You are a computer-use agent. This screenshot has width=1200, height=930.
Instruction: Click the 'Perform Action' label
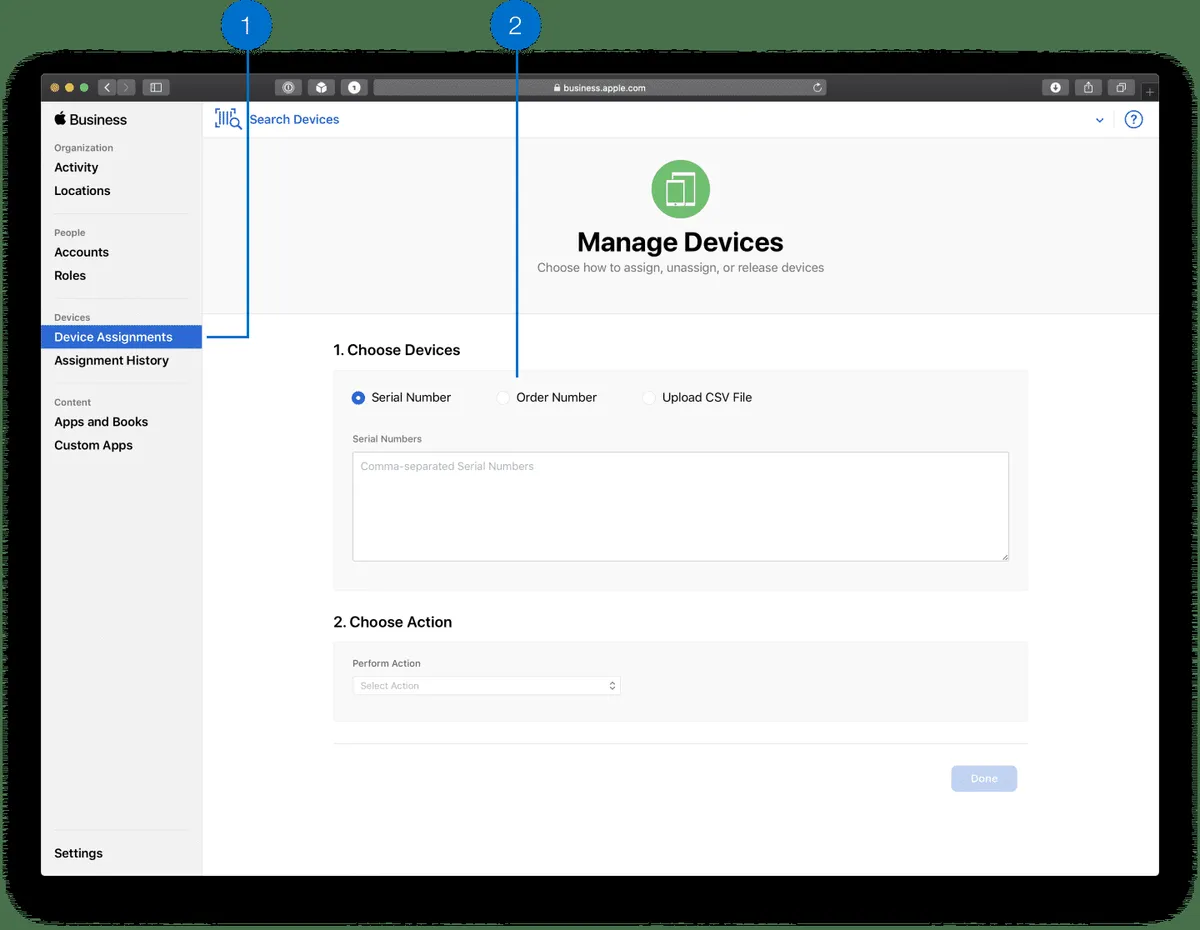(386, 663)
